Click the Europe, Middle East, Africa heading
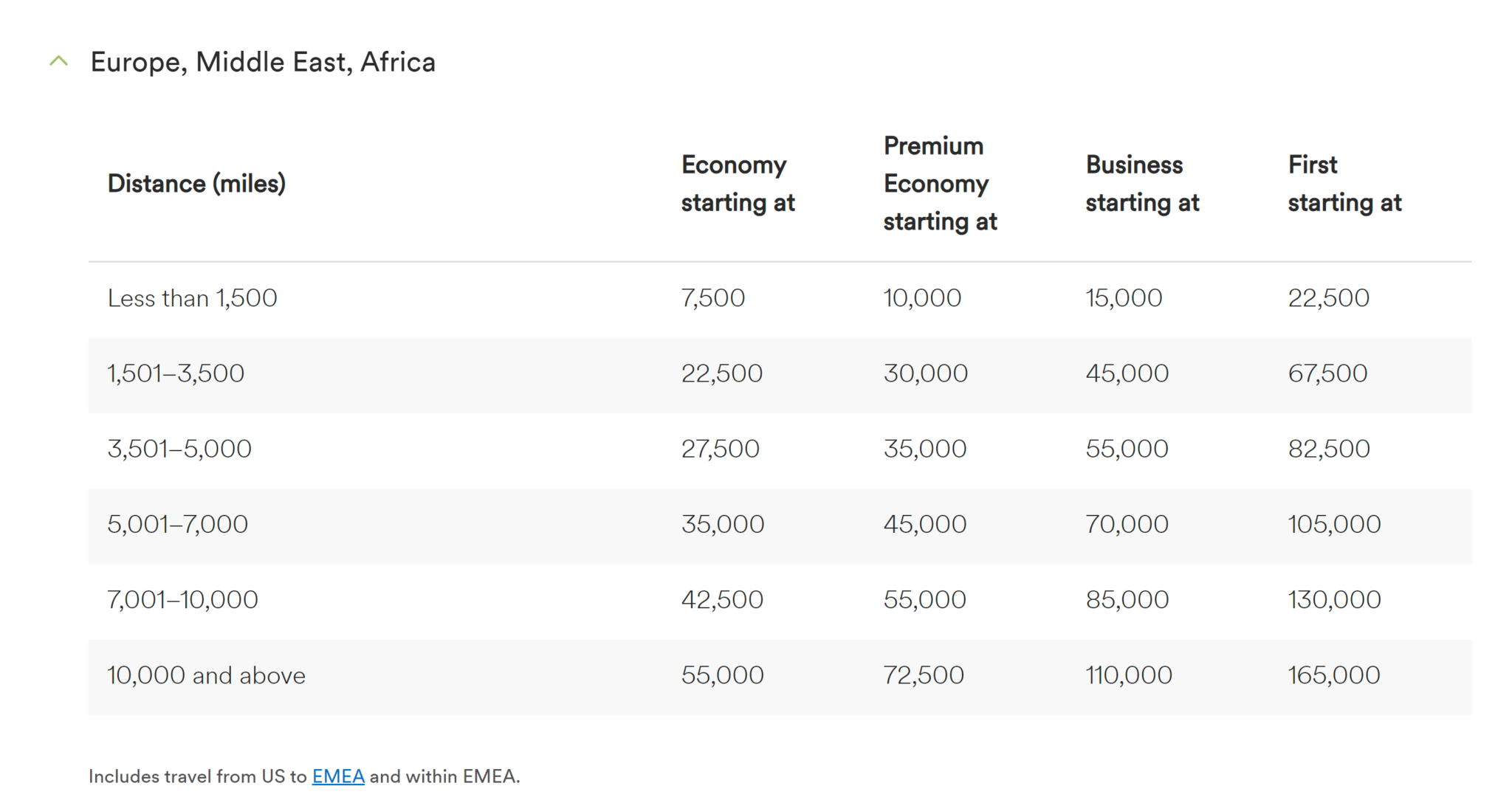Screen dimensions: 1512x800 click(263, 62)
